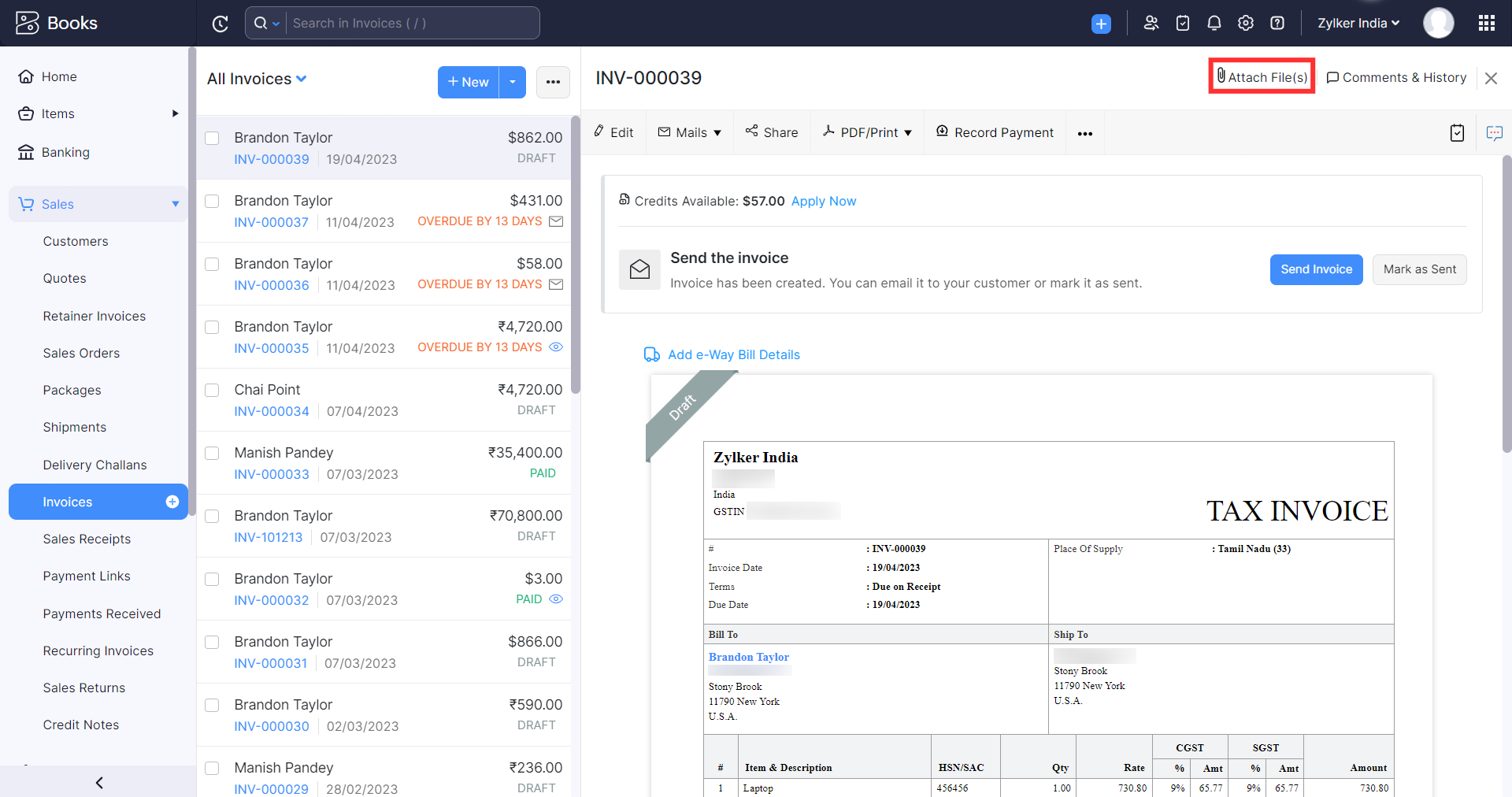Open the apps grid icon
The image size is (1512, 797).
coord(1486,23)
